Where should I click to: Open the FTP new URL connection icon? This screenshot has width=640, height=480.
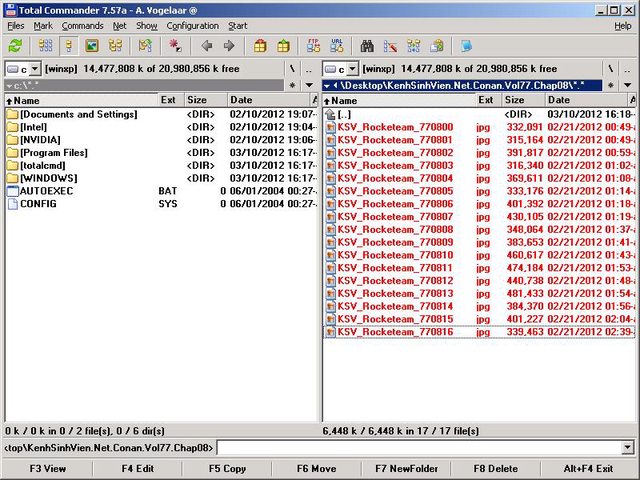click(x=337, y=46)
